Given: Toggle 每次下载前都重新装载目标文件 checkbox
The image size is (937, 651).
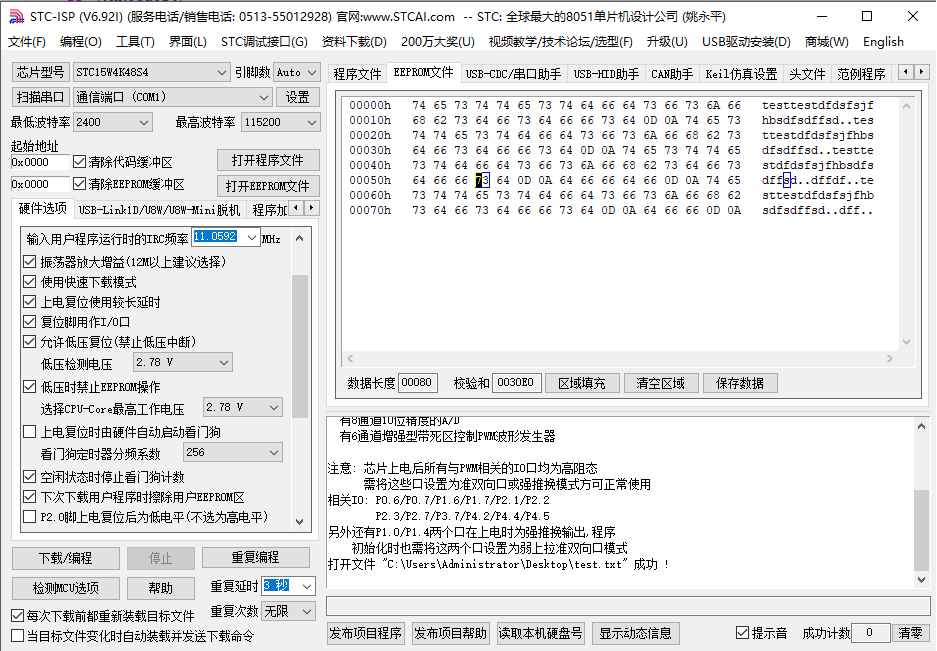Looking at the screenshot, I should (x=17, y=616).
